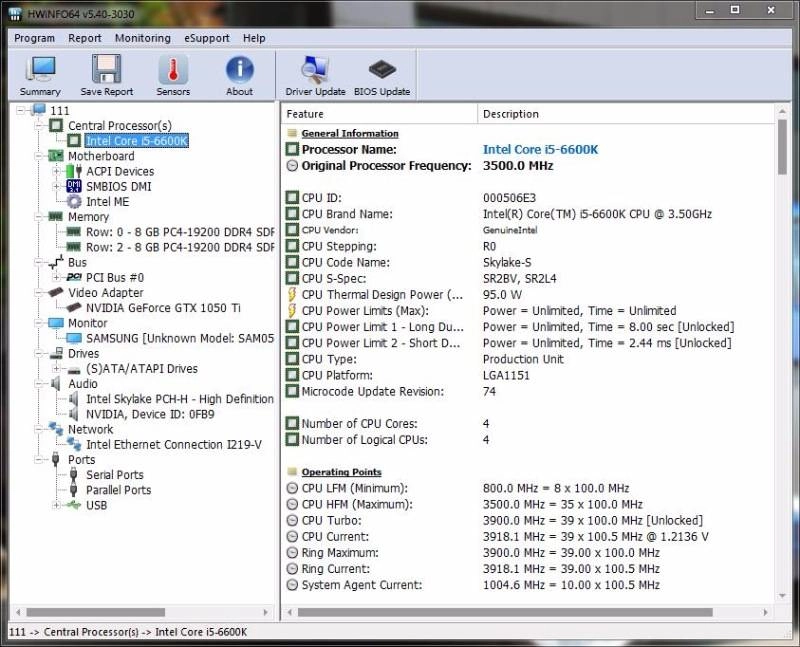The height and width of the screenshot is (647, 800).
Task: Select memory Row: 2 8 GB module
Action: 180,247
